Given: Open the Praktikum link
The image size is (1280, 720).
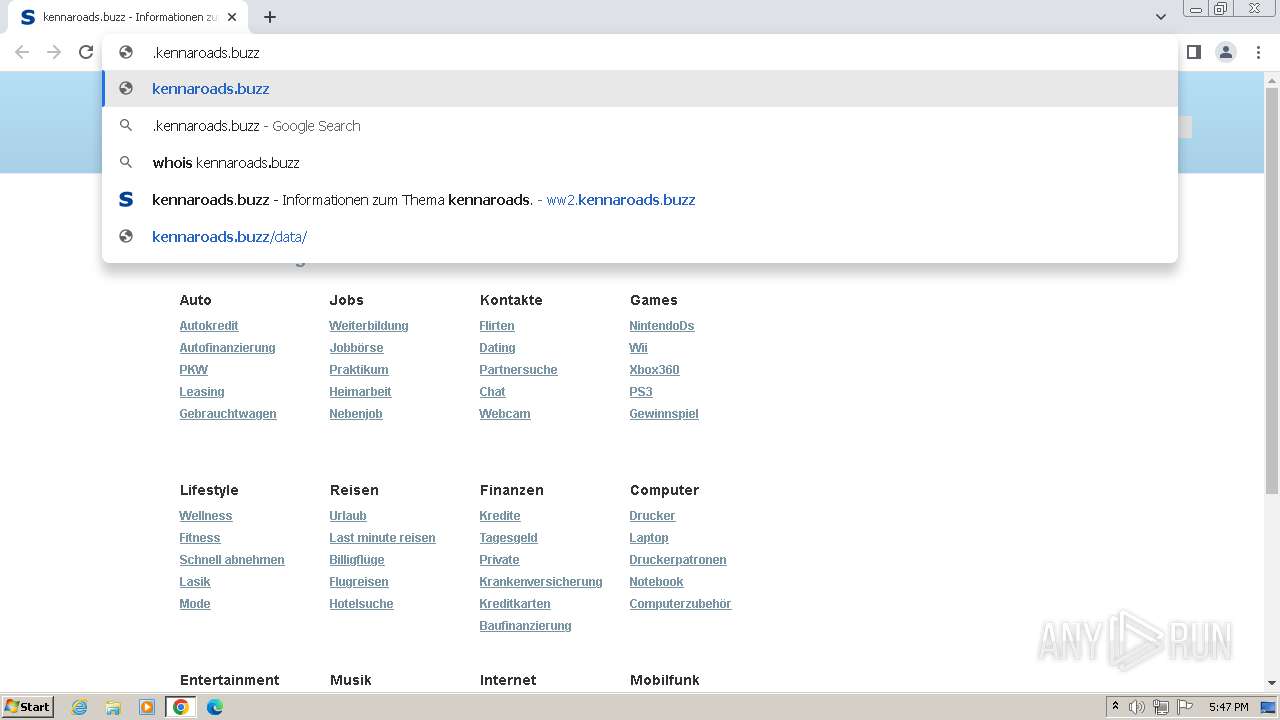Looking at the screenshot, I should pyautogui.click(x=358, y=370).
